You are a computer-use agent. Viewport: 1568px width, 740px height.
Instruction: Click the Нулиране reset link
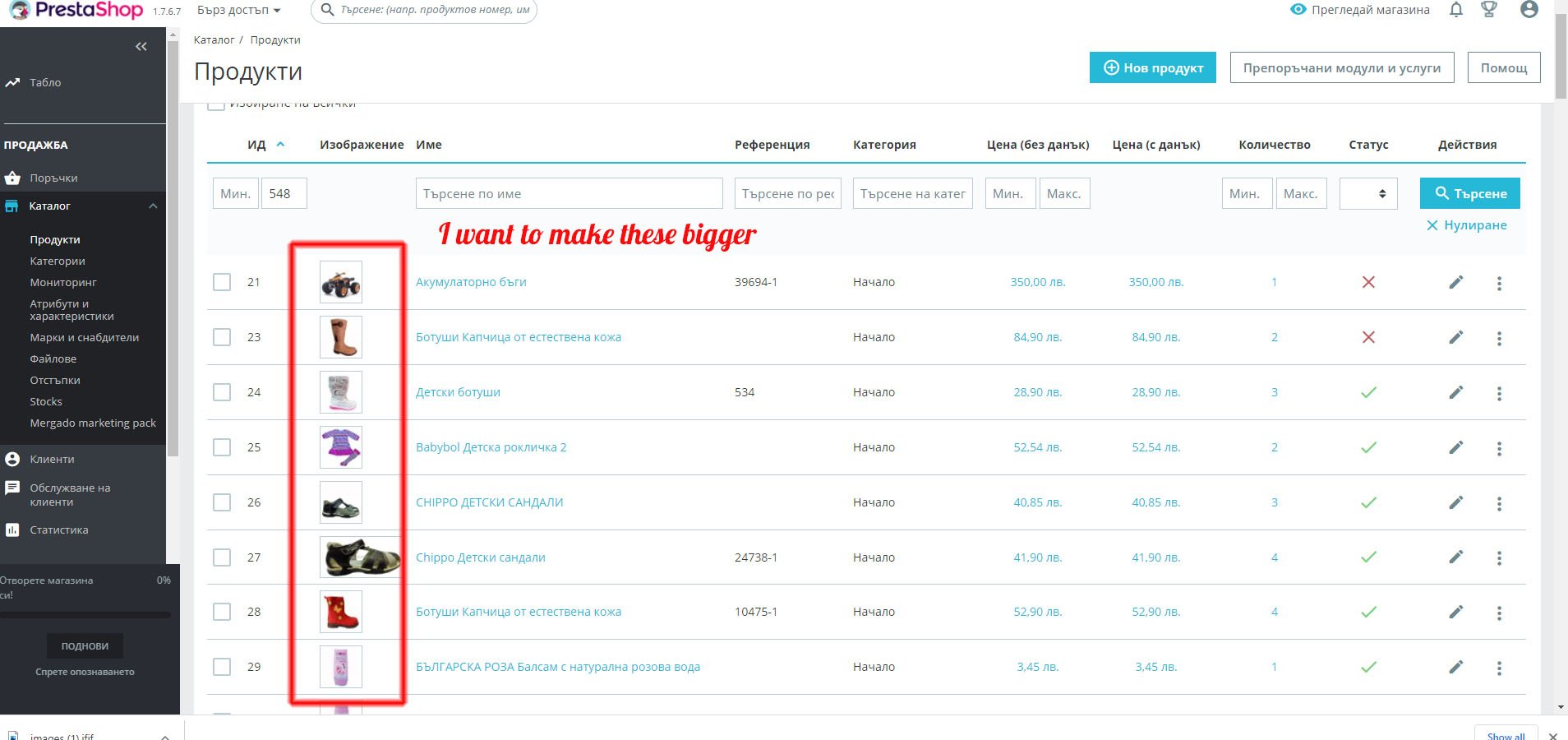coord(1466,225)
